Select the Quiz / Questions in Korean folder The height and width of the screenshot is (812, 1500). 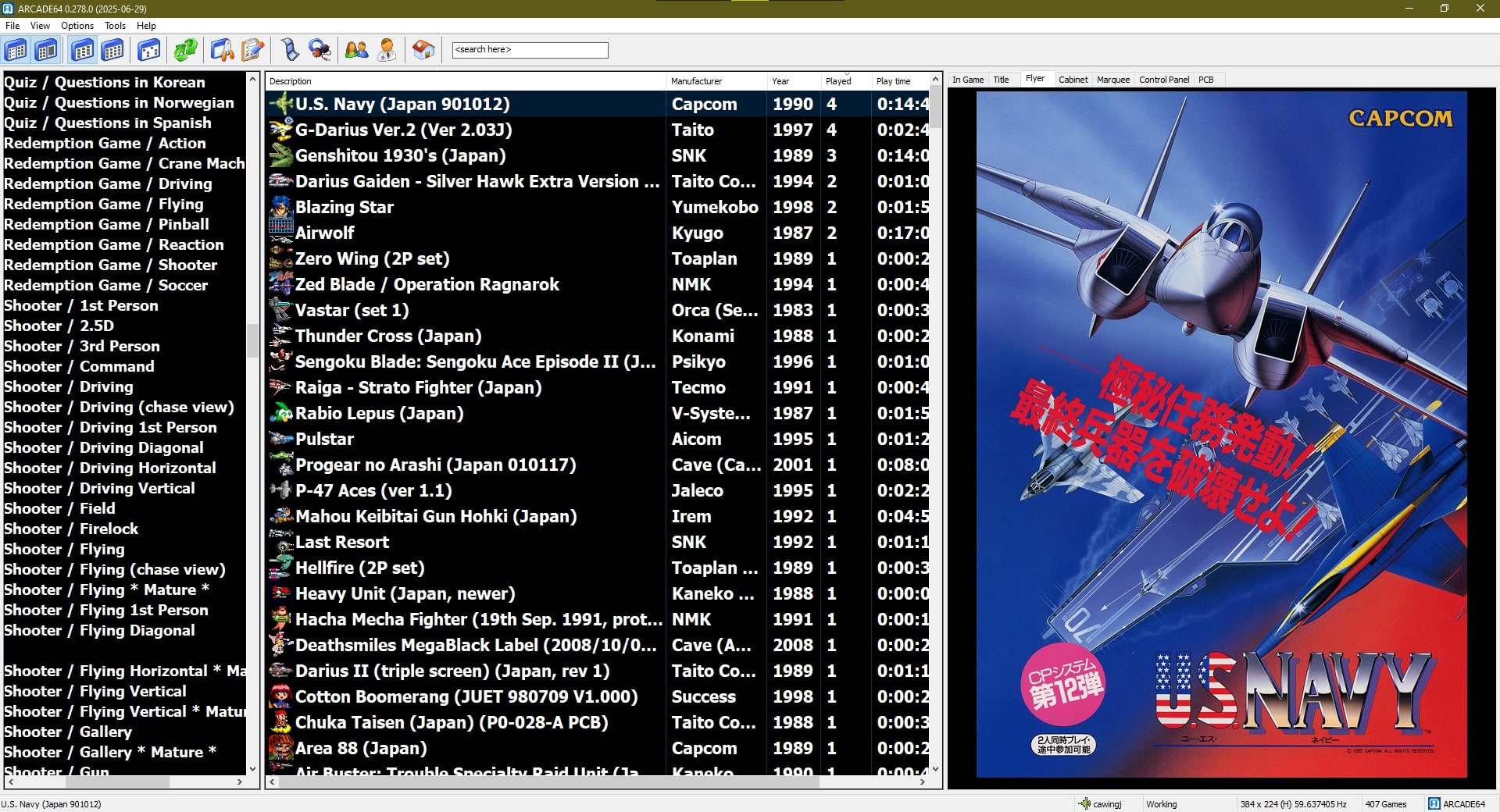105,82
